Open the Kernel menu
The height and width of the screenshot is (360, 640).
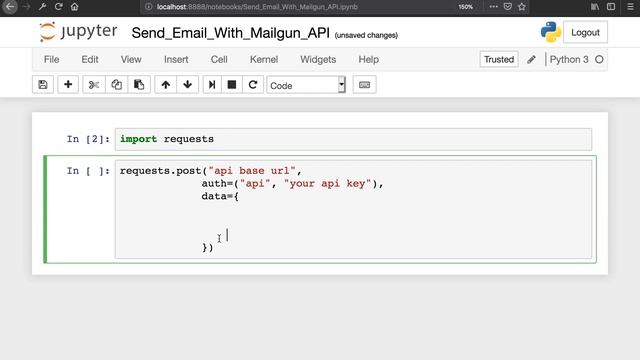tap(264, 60)
